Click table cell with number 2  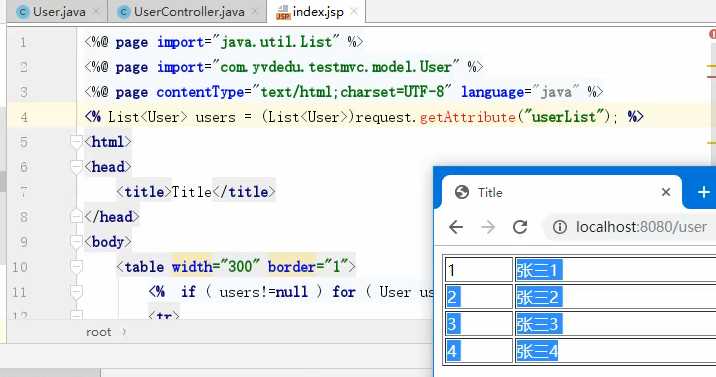tap(479, 297)
